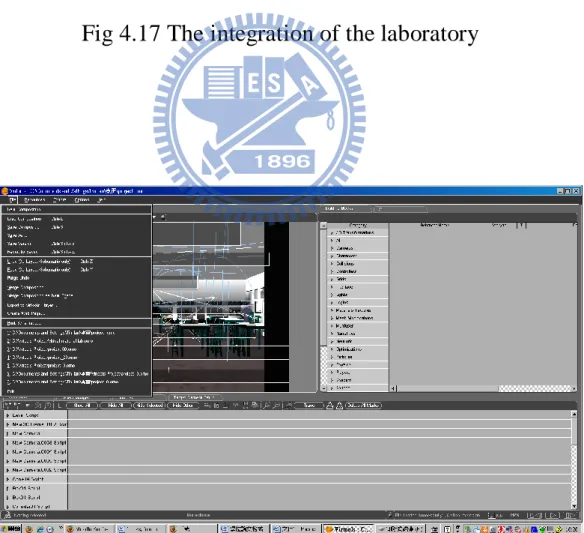
Task: Open the Resources menu
Action: point(34,200)
